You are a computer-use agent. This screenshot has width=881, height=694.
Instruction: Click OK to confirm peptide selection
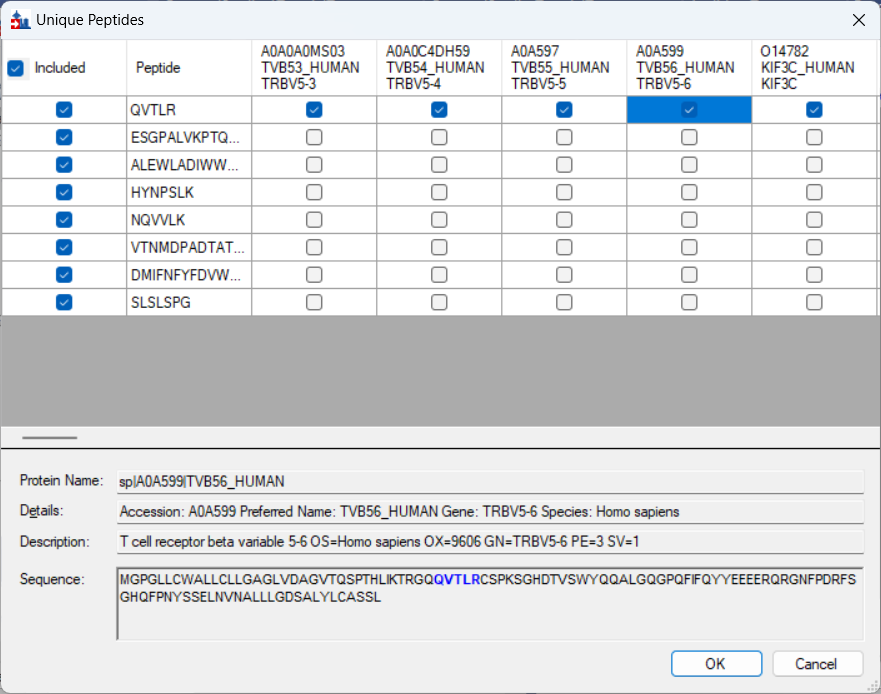coord(716,664)
